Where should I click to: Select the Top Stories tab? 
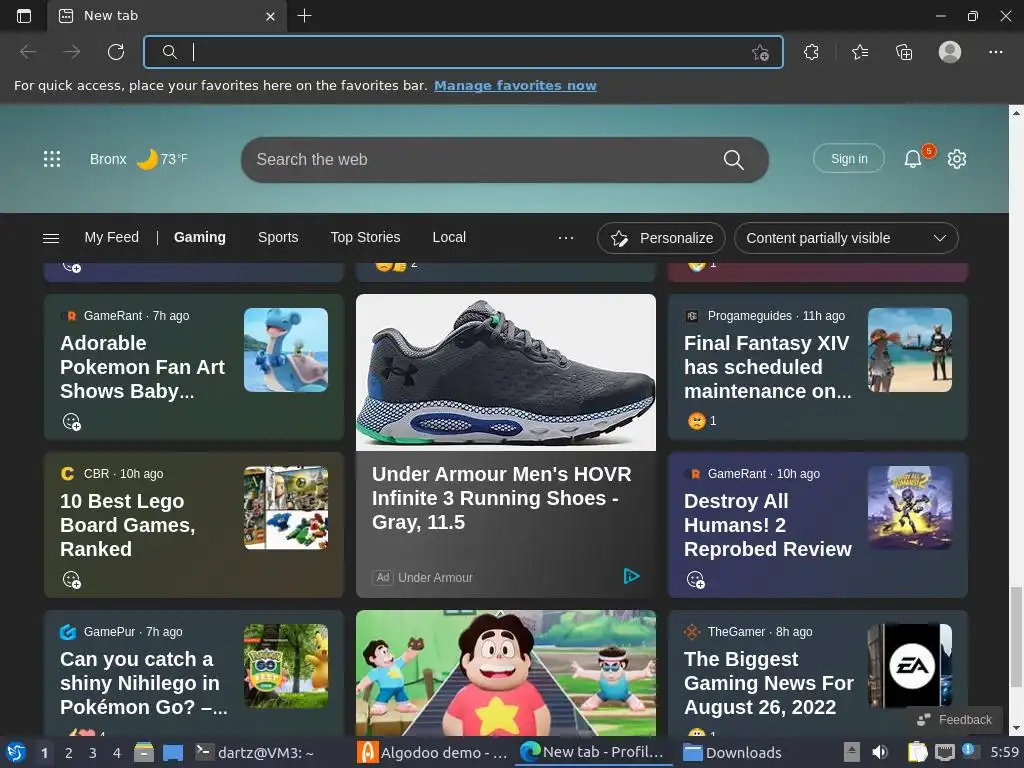(365, 237)
